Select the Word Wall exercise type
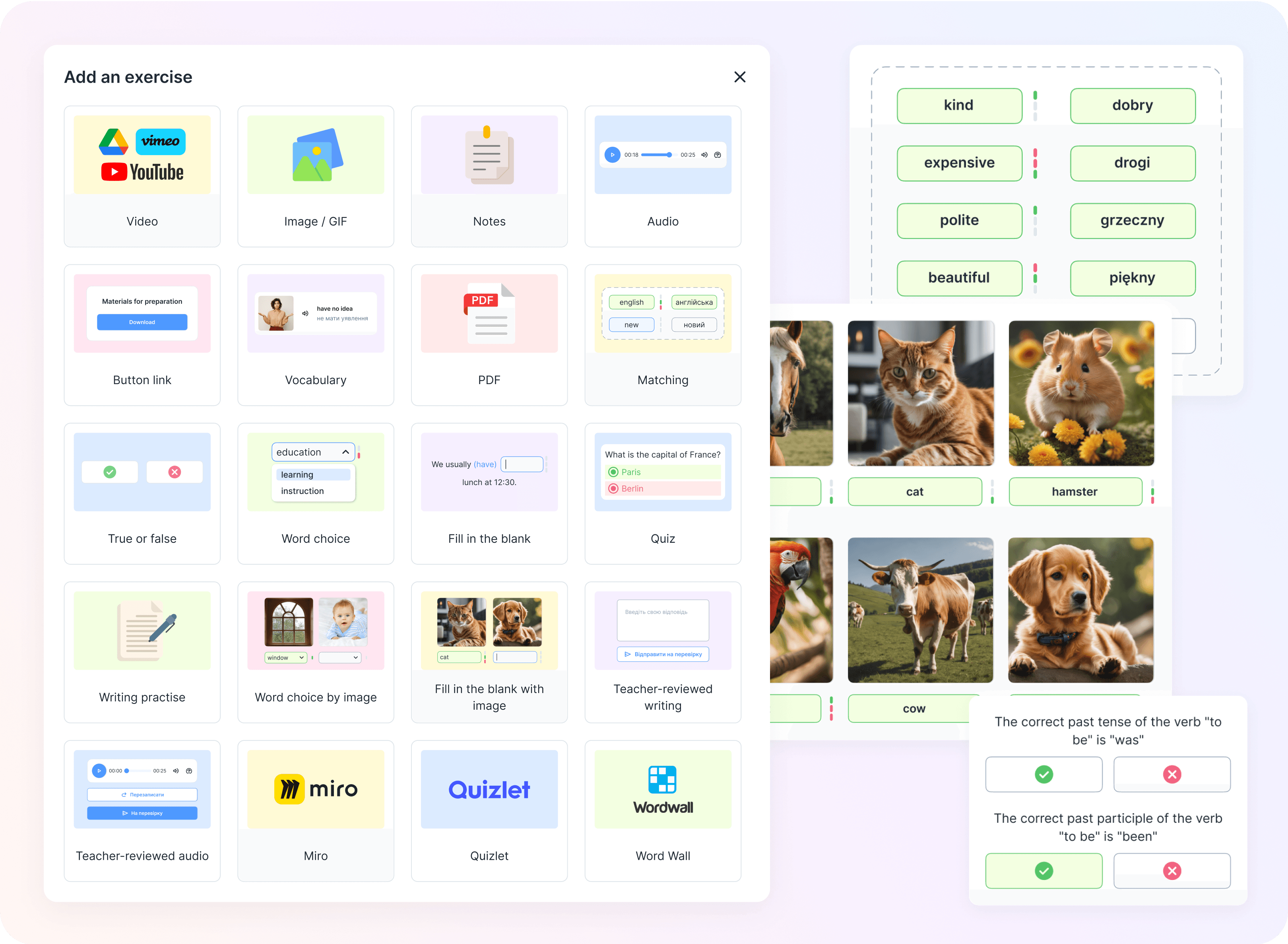Viewport: 1288px width, 944px height. point(661,805)
